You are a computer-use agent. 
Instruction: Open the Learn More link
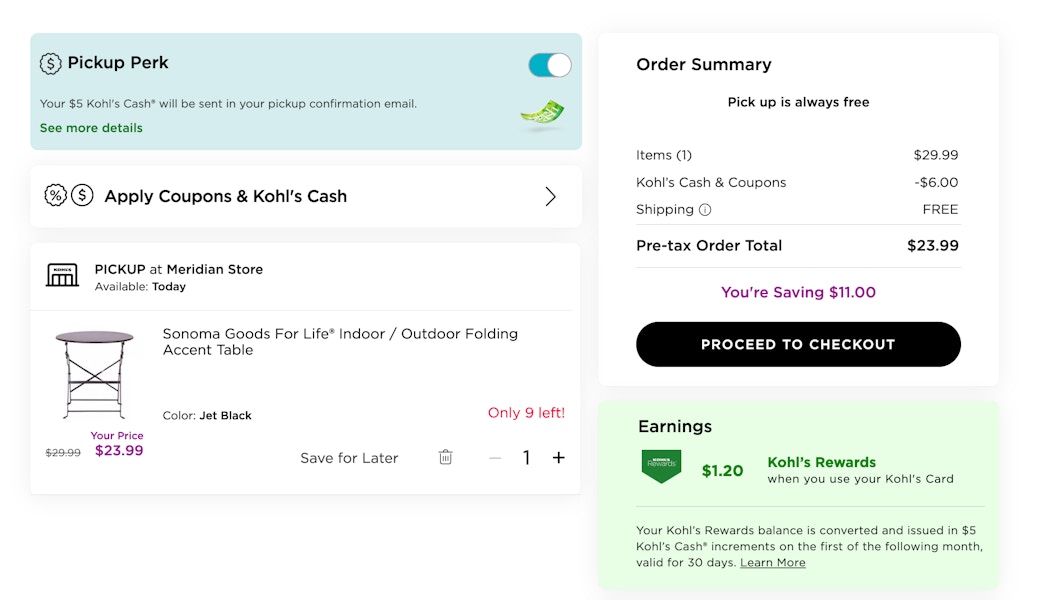coord(773,562)
